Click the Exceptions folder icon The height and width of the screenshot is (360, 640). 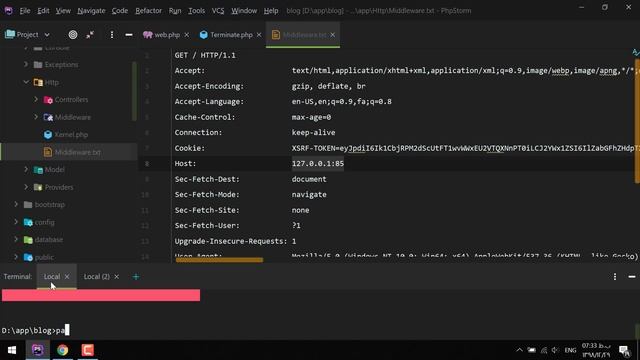[38, 64]
